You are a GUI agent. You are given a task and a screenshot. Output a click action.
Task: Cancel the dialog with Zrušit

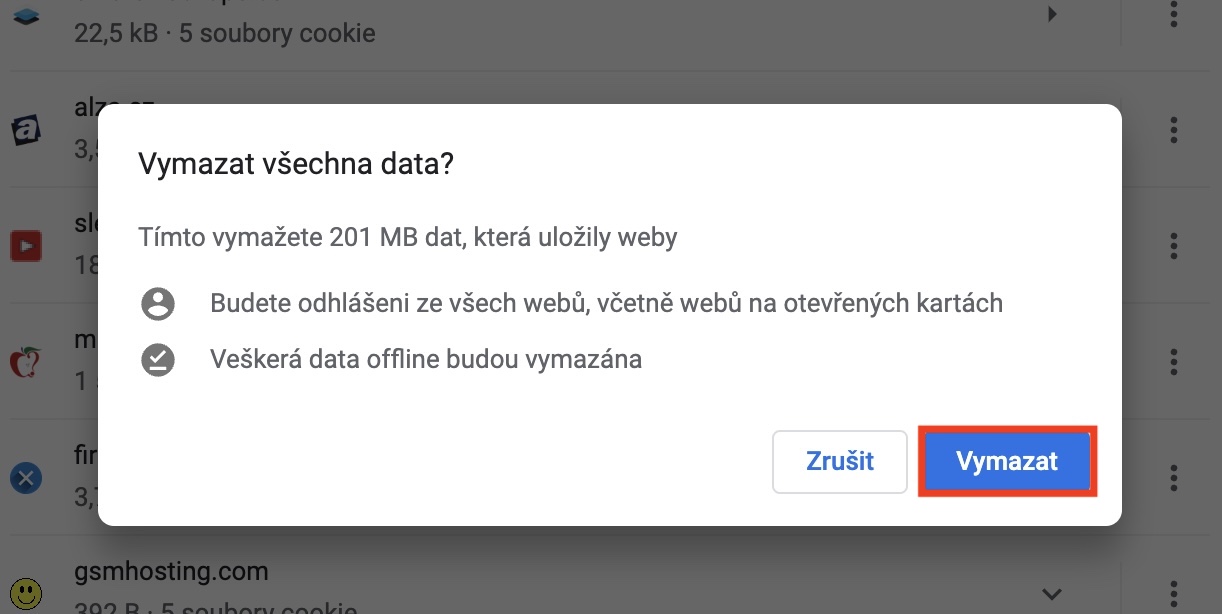[839, 461]
